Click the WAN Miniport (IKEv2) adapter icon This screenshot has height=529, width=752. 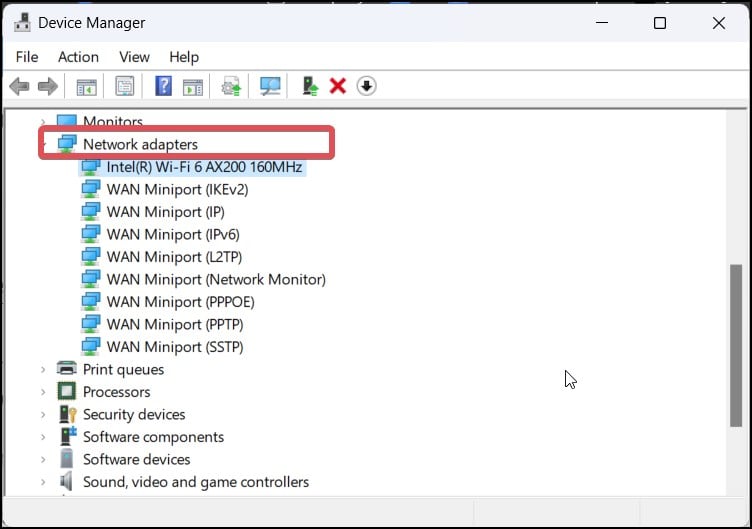(91, 189)
